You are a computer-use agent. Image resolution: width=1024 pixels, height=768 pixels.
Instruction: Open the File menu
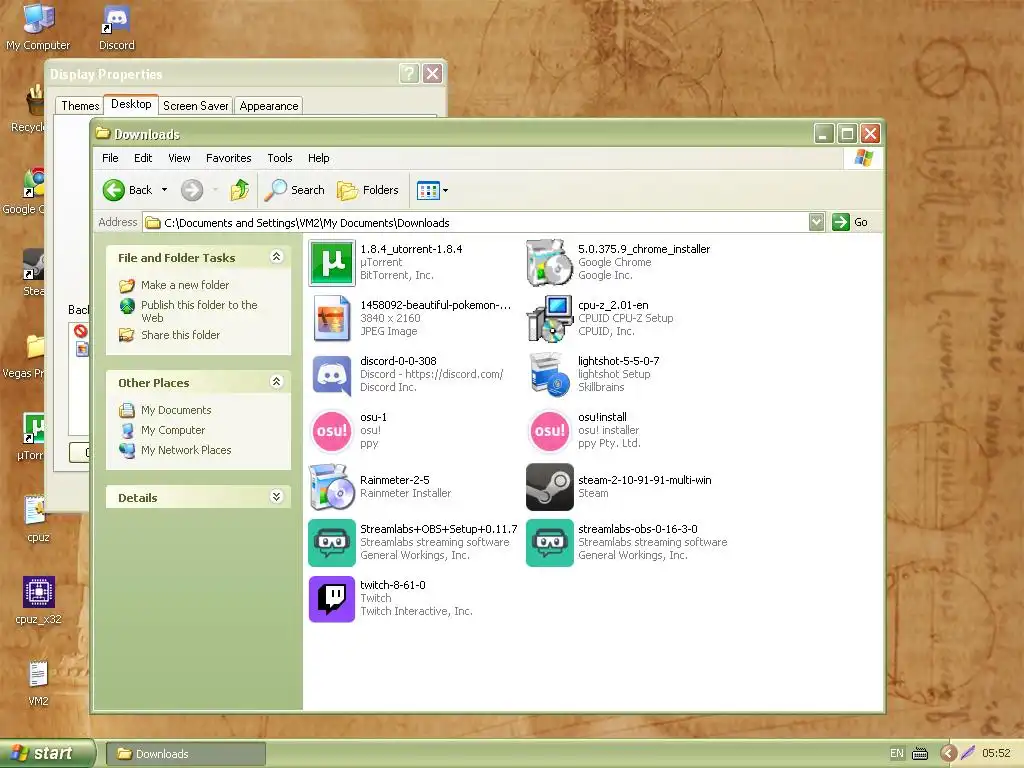click(110, 158)
